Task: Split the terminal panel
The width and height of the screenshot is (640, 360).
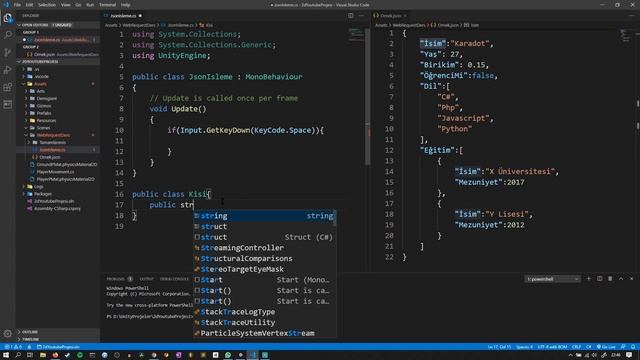Action: click(x=599, y=279)
